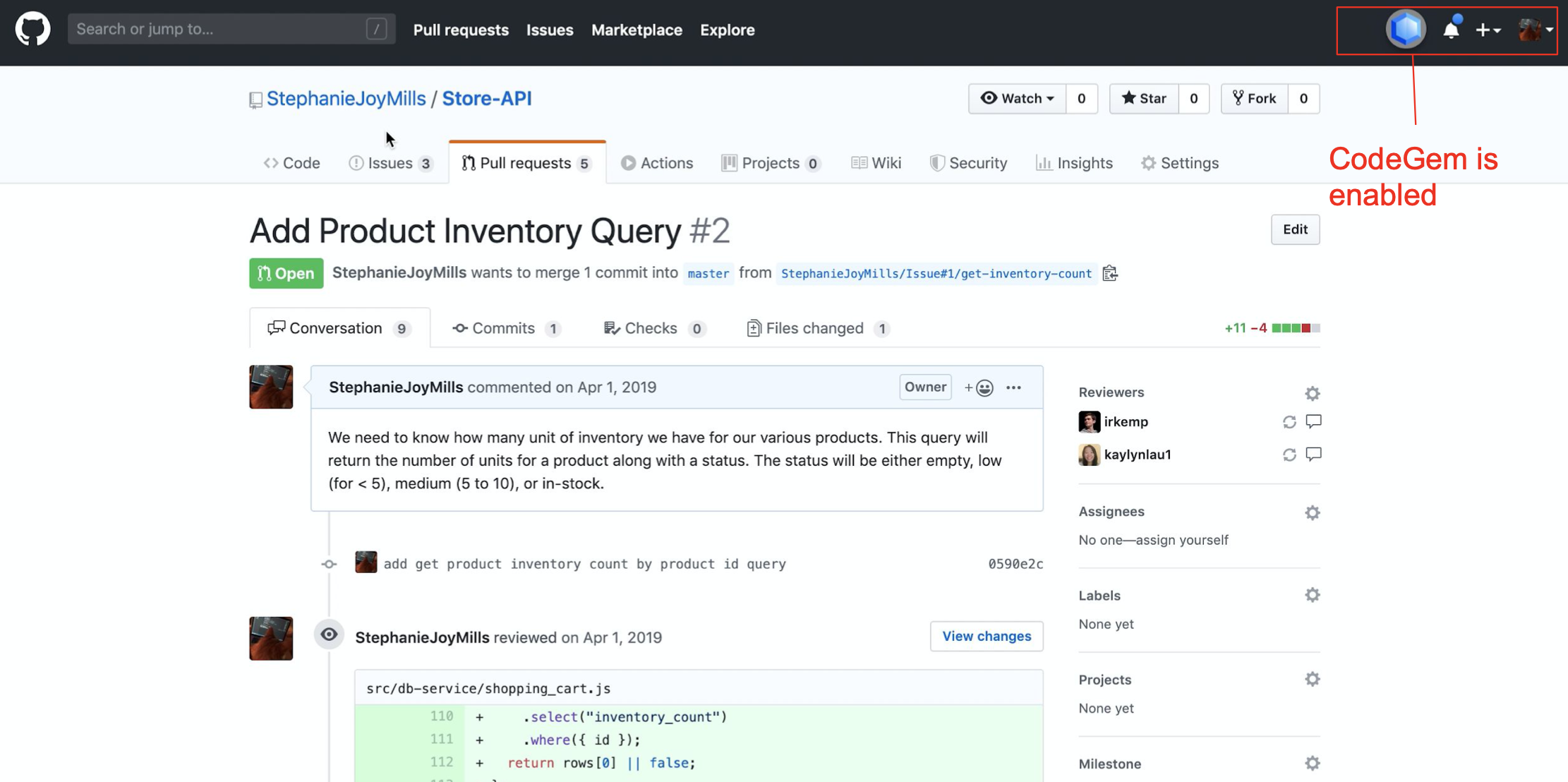Click the CodeGem extension icon
The height and width of the screenshot is (782, 1568).
pos(1405,29)
